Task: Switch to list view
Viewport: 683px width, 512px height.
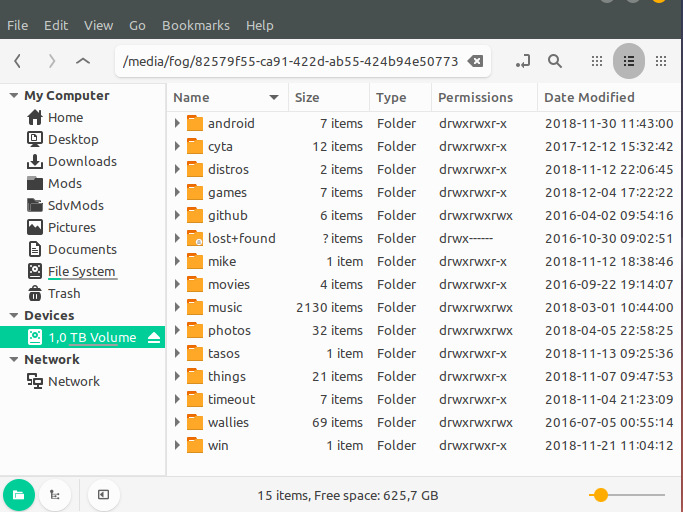Action: [x=628, y=61]
